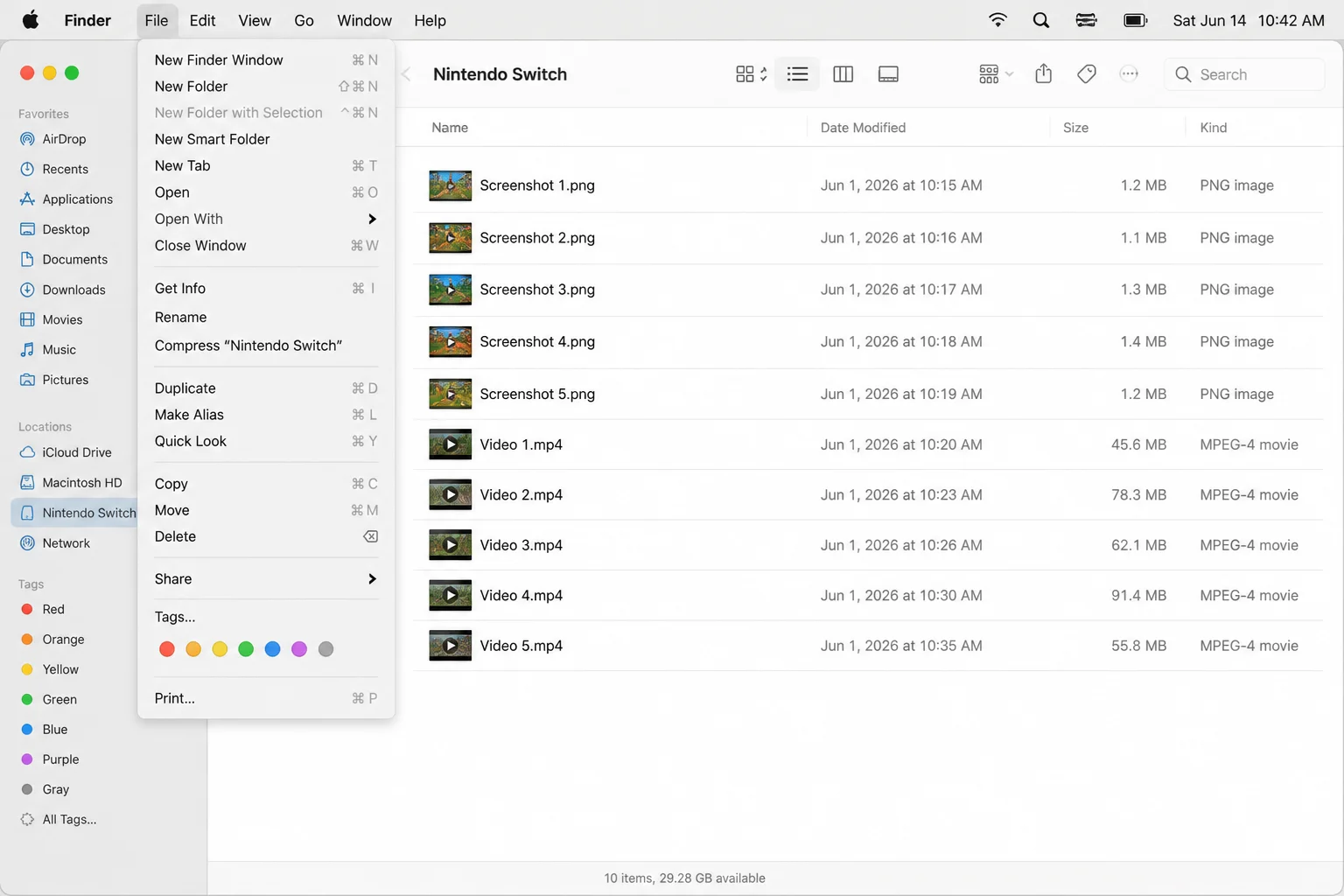The width and height of the screenshot is (1344, 896).
Task: Open the Wi-Fi menu bar icon
Action: click(997, 20)
